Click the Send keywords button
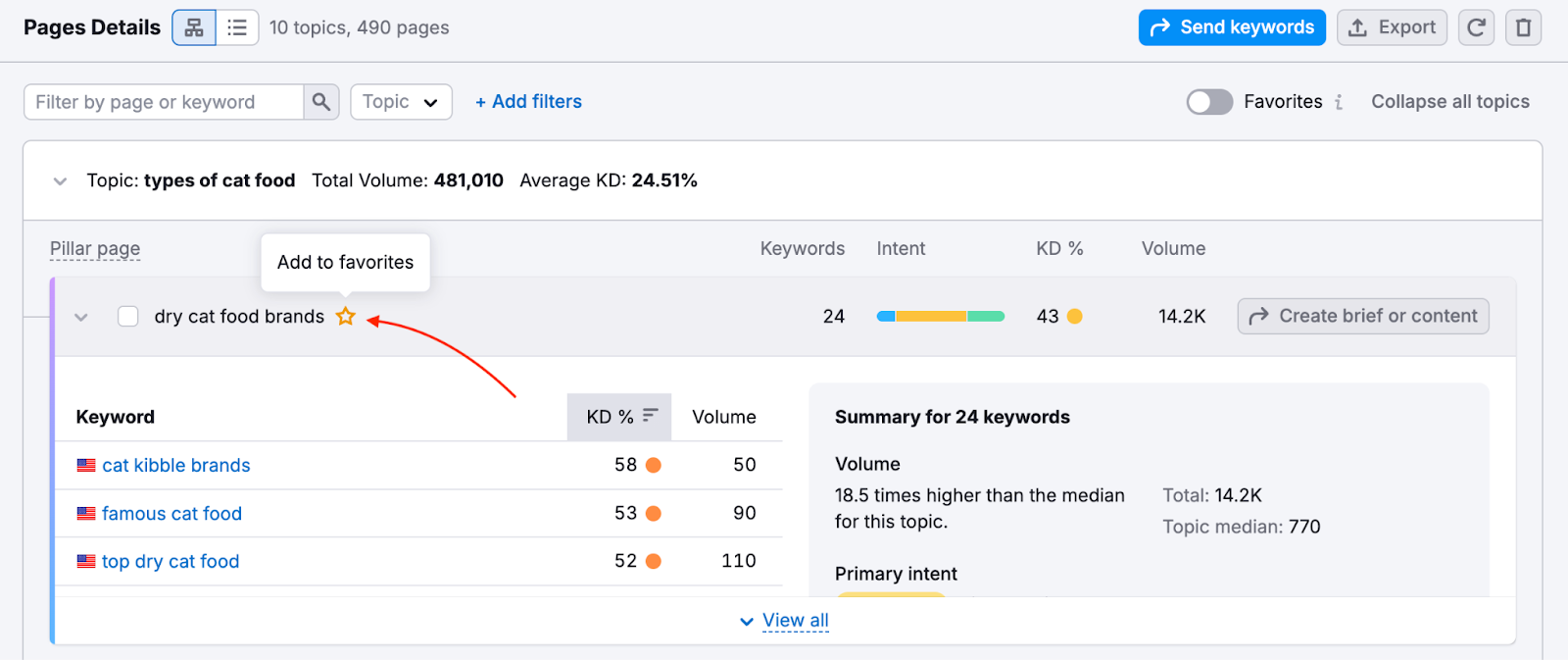This screenshot has width=1568, height=660. 1232,27
